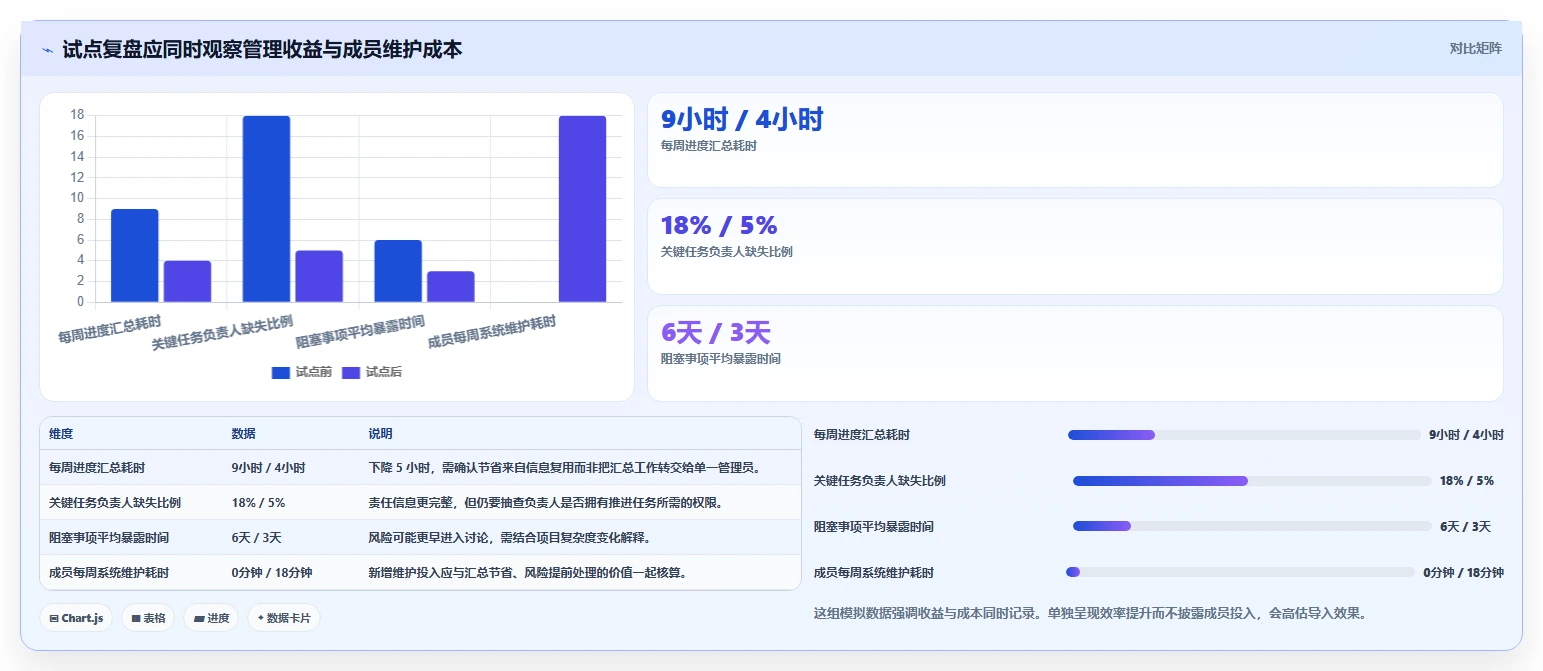Click the 阻塞事项平均暴露时间 table row label
Viewport: 1543px width, 671px height.
108,537
